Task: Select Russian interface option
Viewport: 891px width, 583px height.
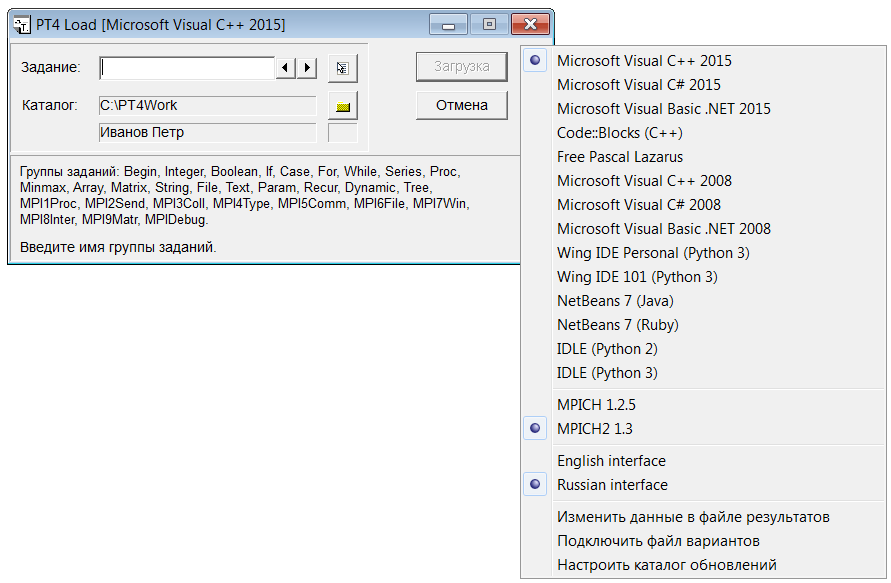Action: coord(703,485)
